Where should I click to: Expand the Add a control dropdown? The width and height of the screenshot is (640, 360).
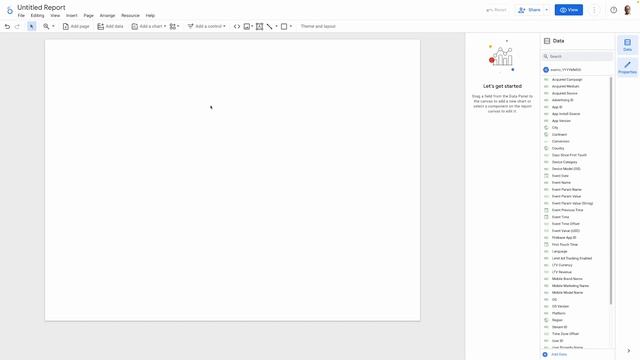(207, 27)
